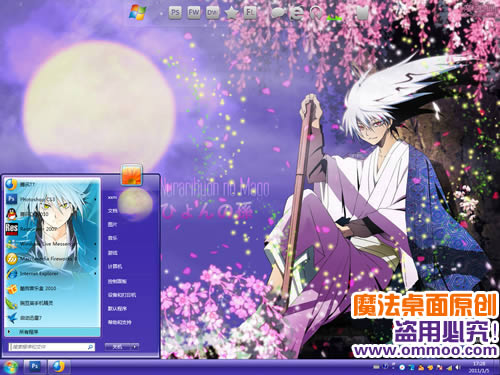Switch to Photoshop on the taskbar

(35, 366)
